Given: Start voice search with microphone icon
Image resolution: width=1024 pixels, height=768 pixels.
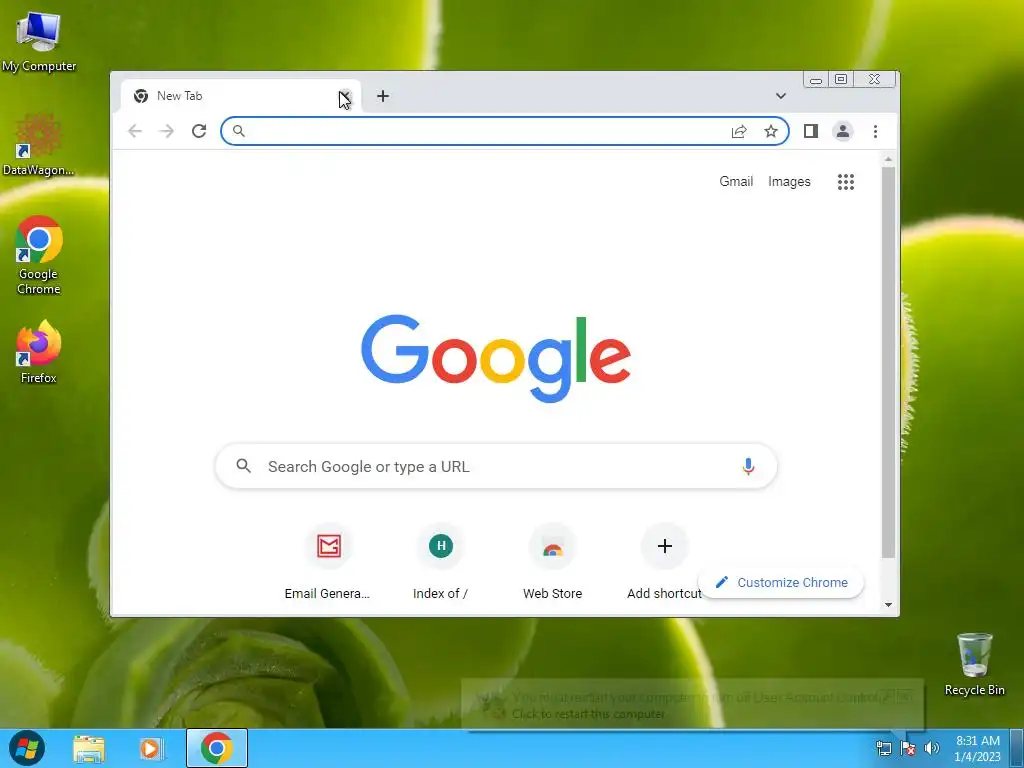Looking at the screenshot, I should (748, 466).
